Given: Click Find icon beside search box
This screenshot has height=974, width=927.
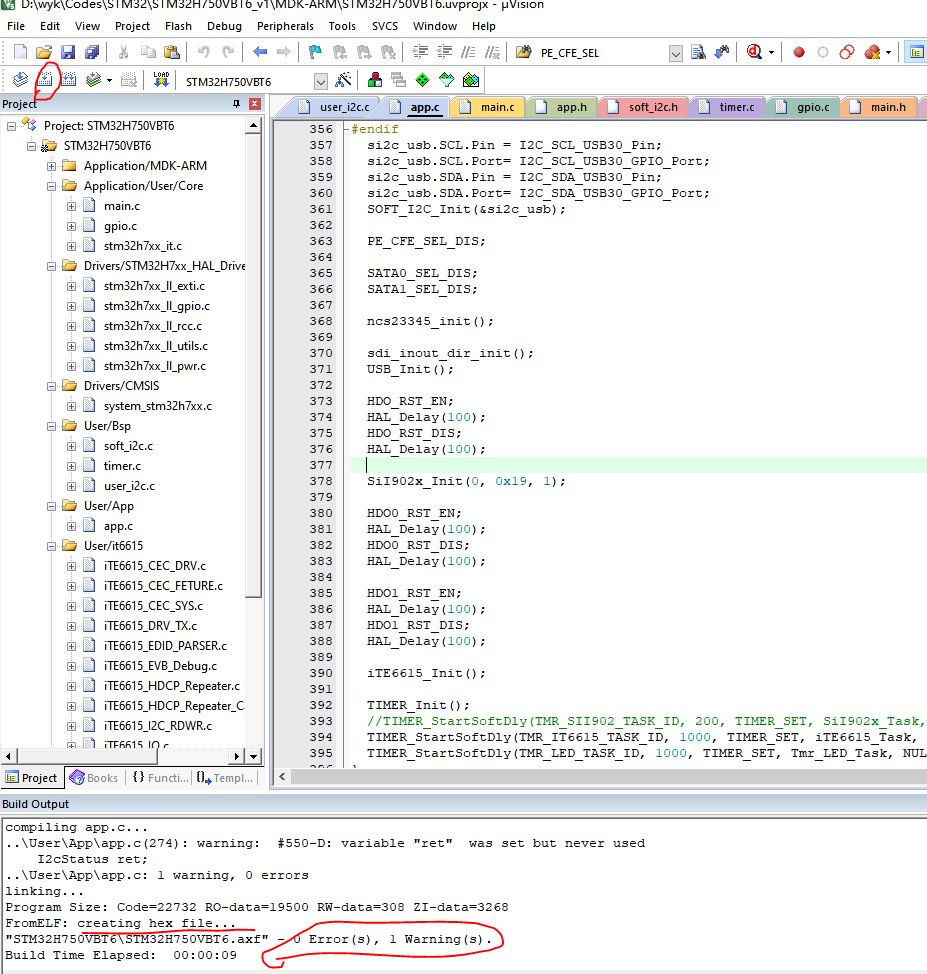Looking at the screenshot, I should click(x=698, y=52).
